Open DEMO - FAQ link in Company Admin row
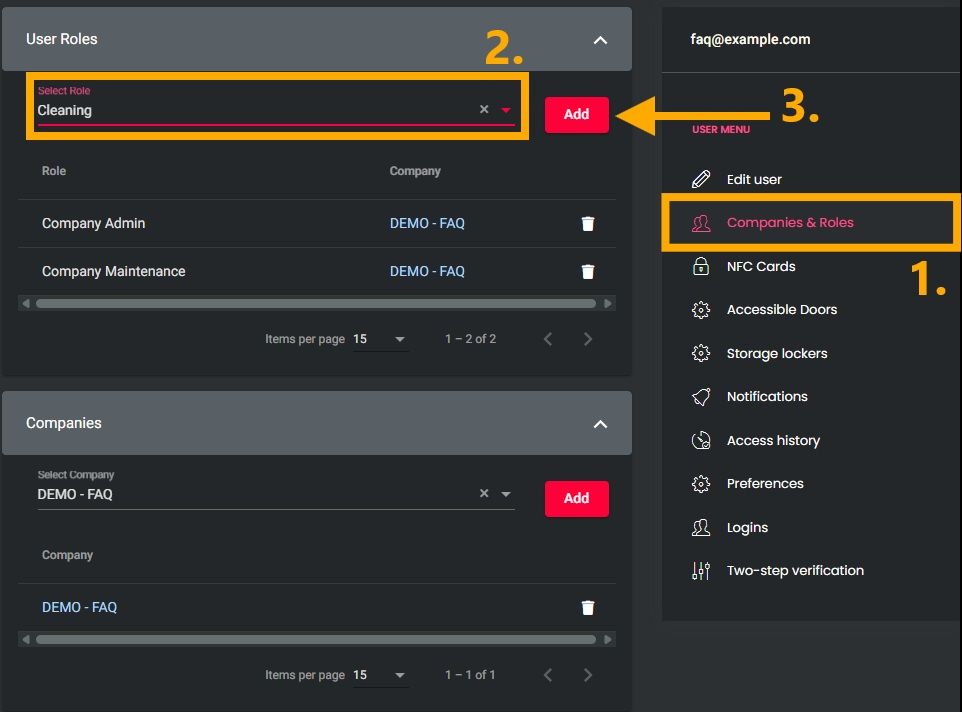 (427, 224)
